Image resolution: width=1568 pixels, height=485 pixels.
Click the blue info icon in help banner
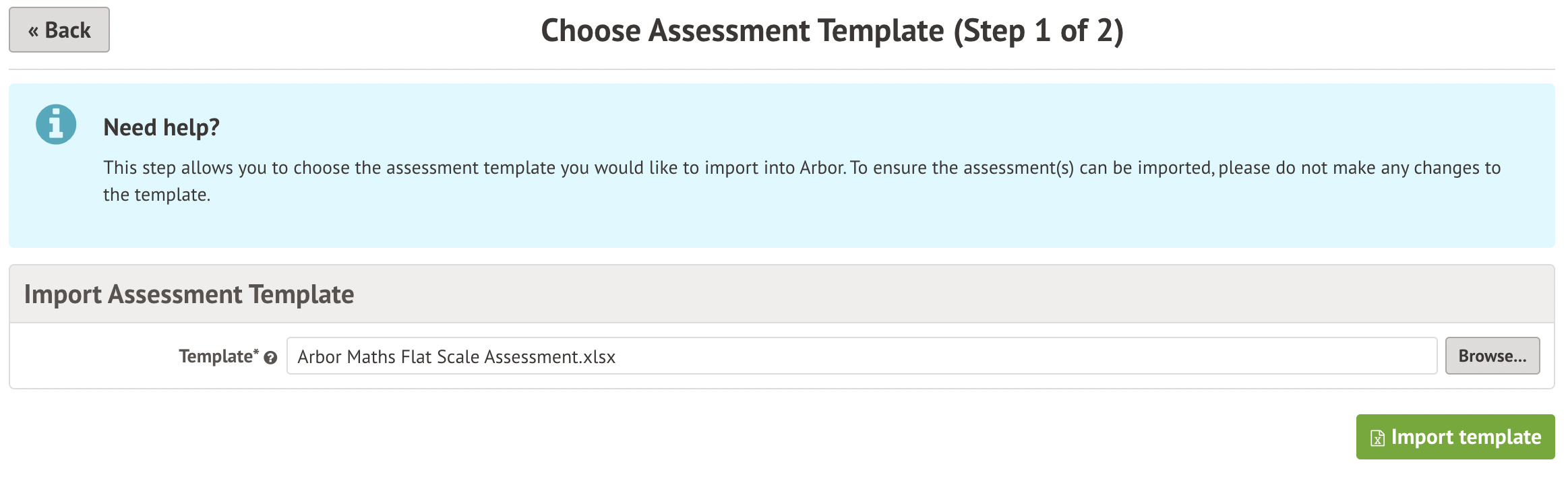click(x=56, y=125)
